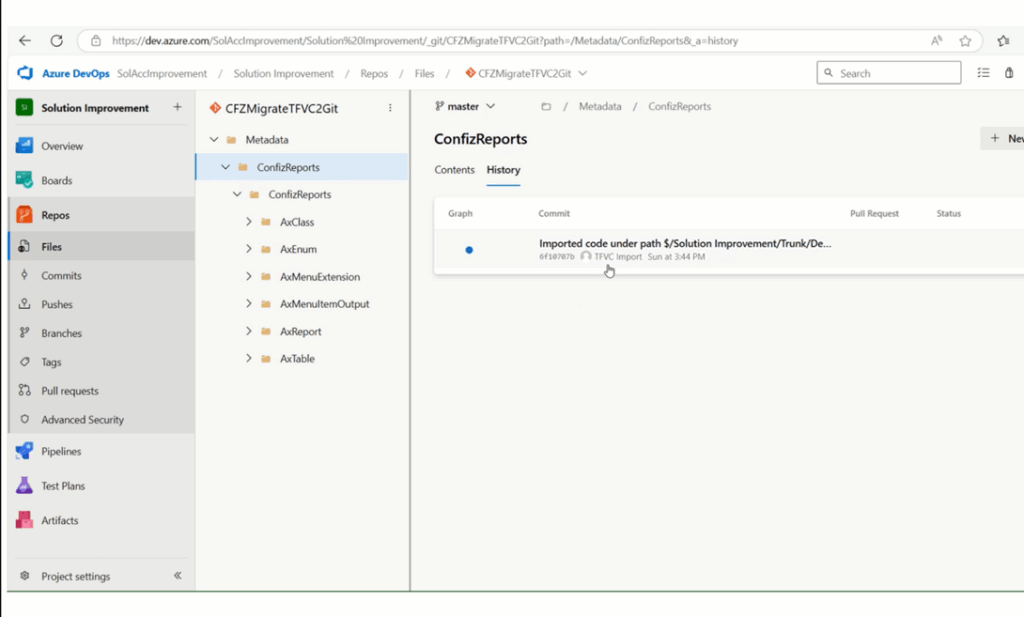Switch to the Contents tab

455,170
